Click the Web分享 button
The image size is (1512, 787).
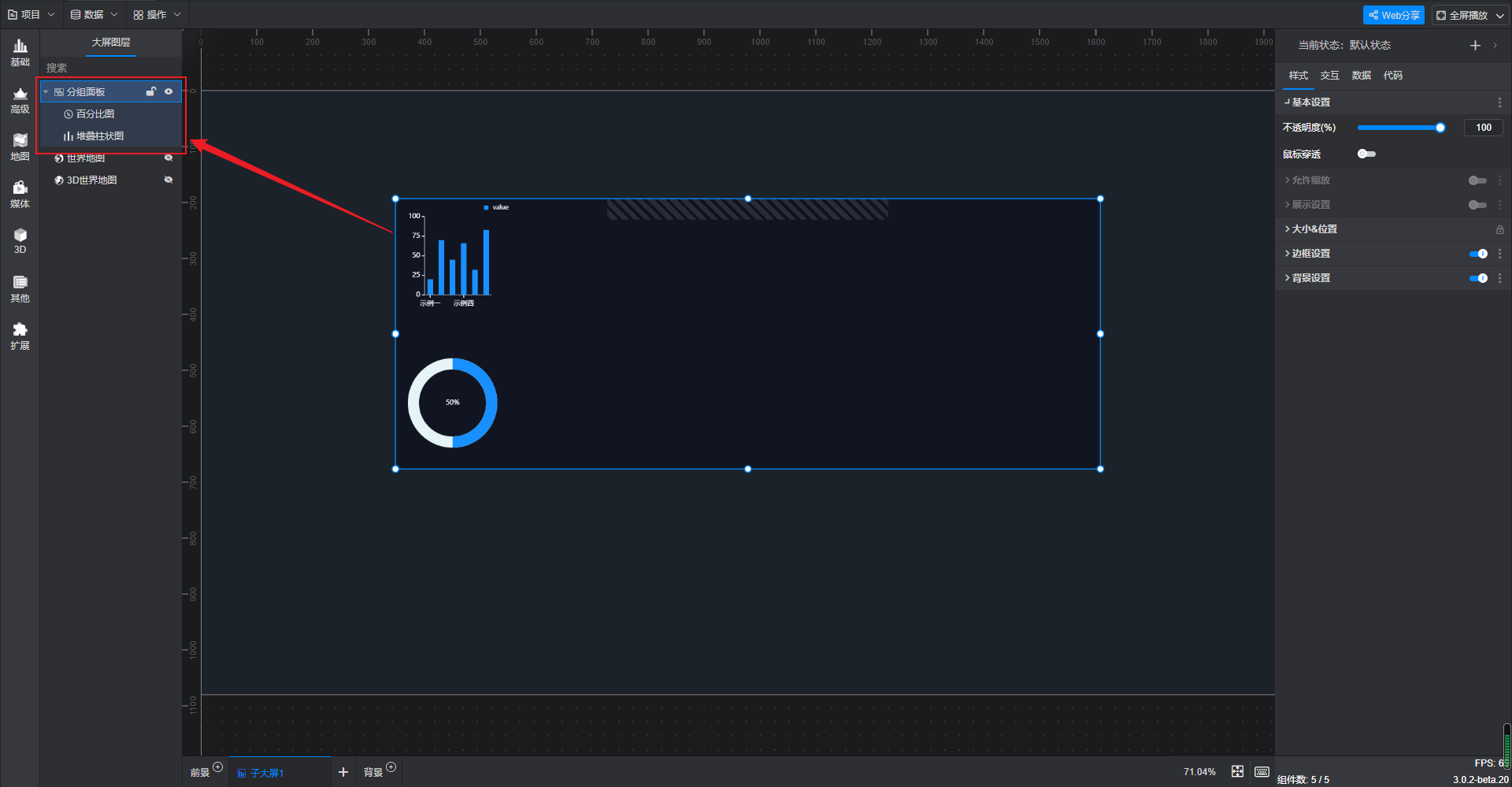(1394, 15)
